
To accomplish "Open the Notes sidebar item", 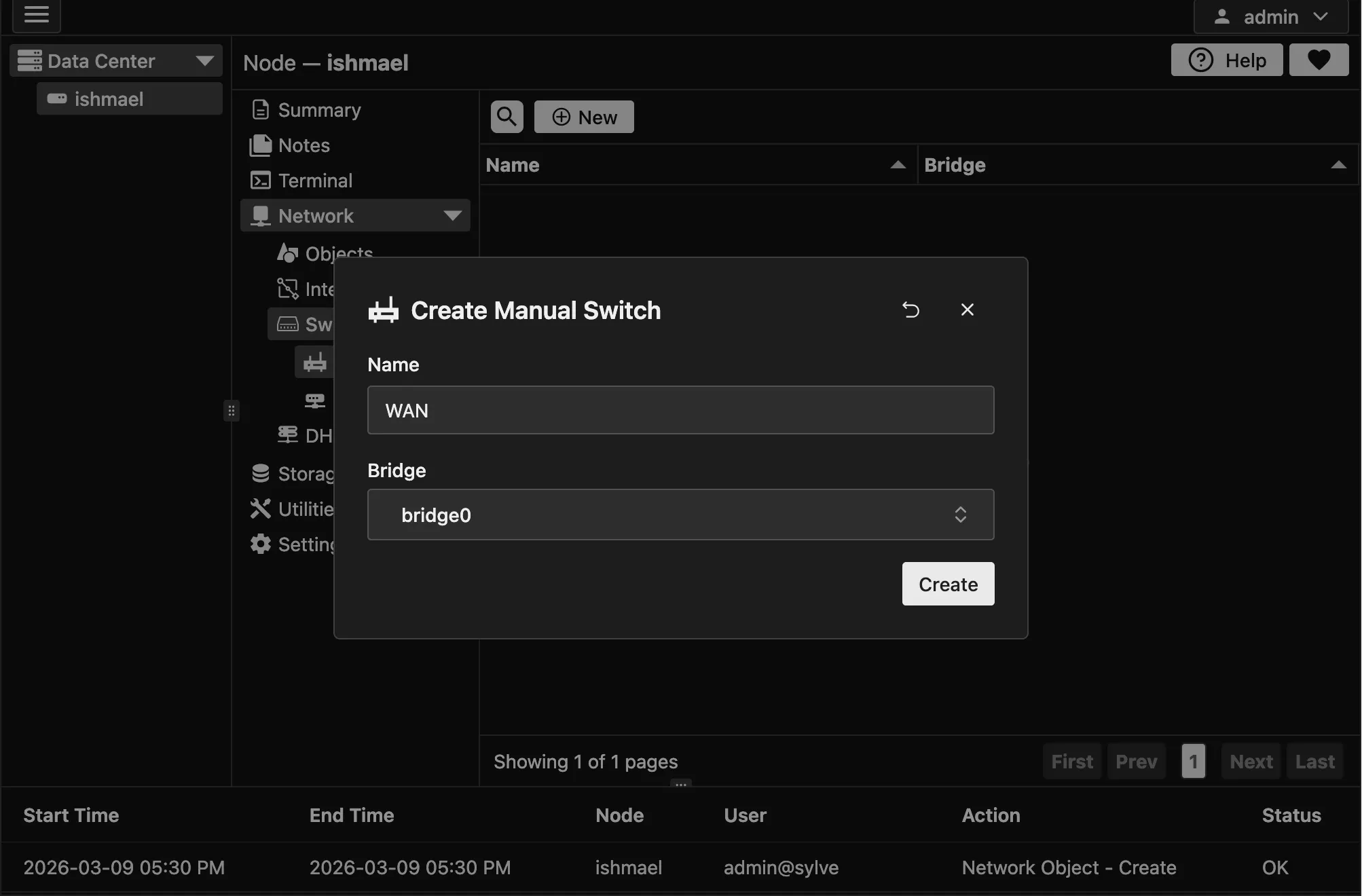I will [x=303, y=145].
